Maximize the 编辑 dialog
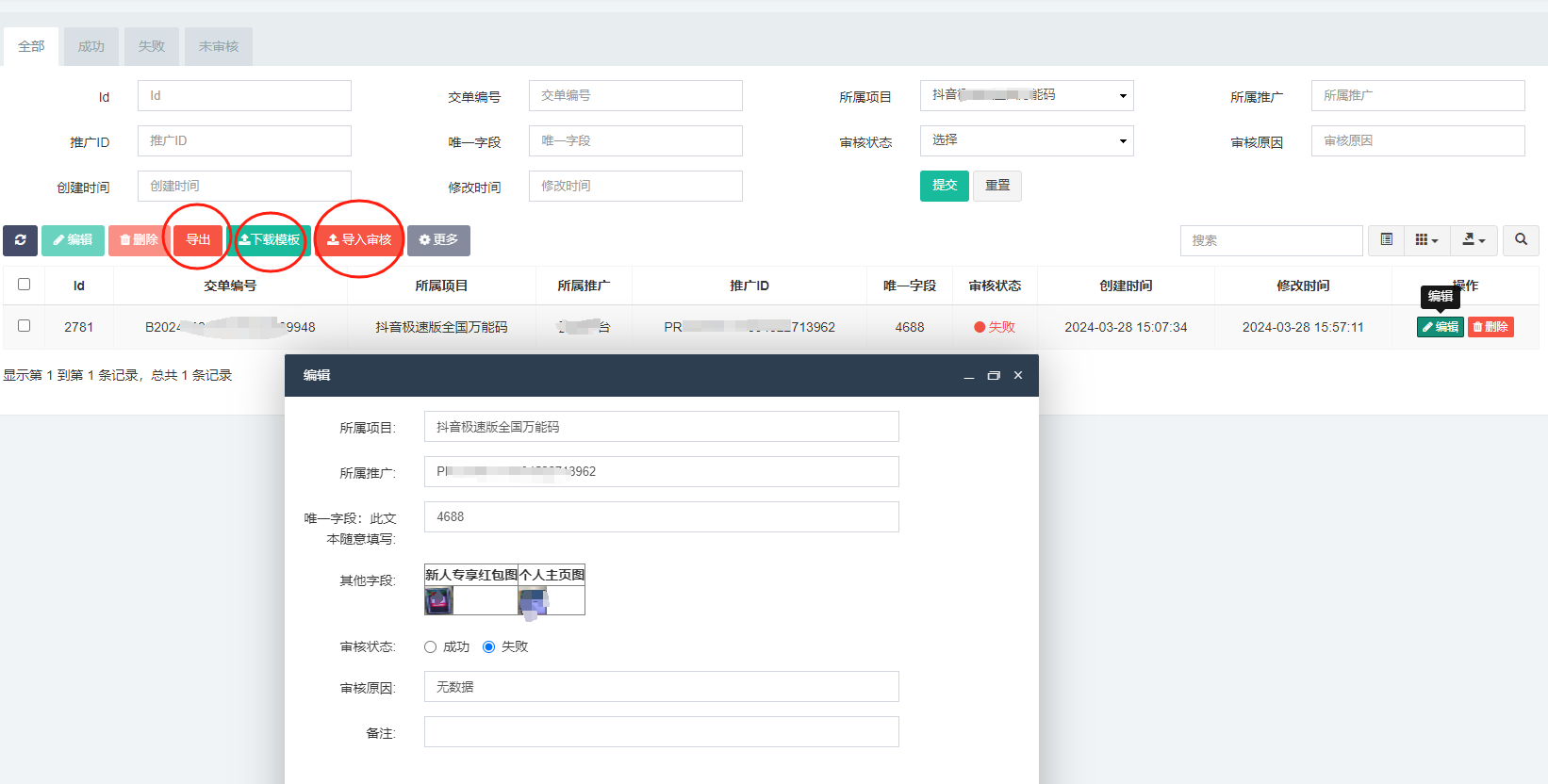1548x784 pixels. tap(994, 375)
